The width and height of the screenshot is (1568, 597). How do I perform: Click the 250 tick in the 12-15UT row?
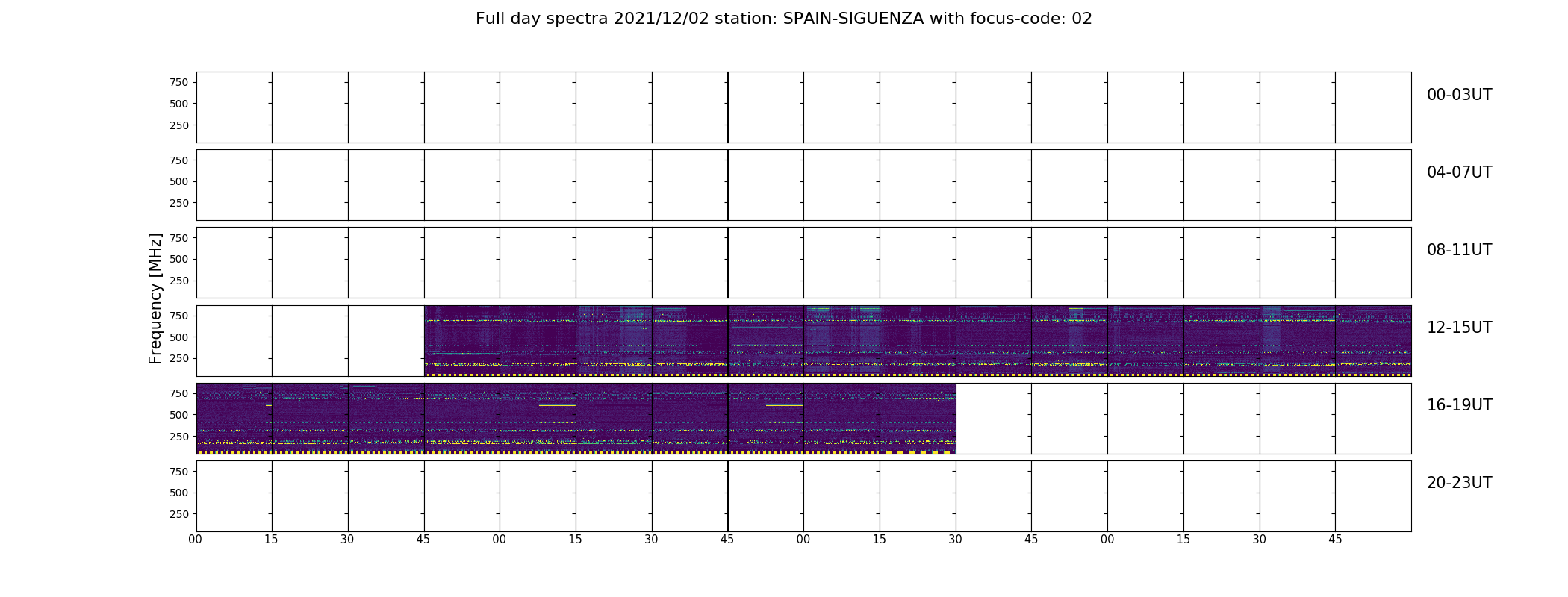[x=179, y=358]
